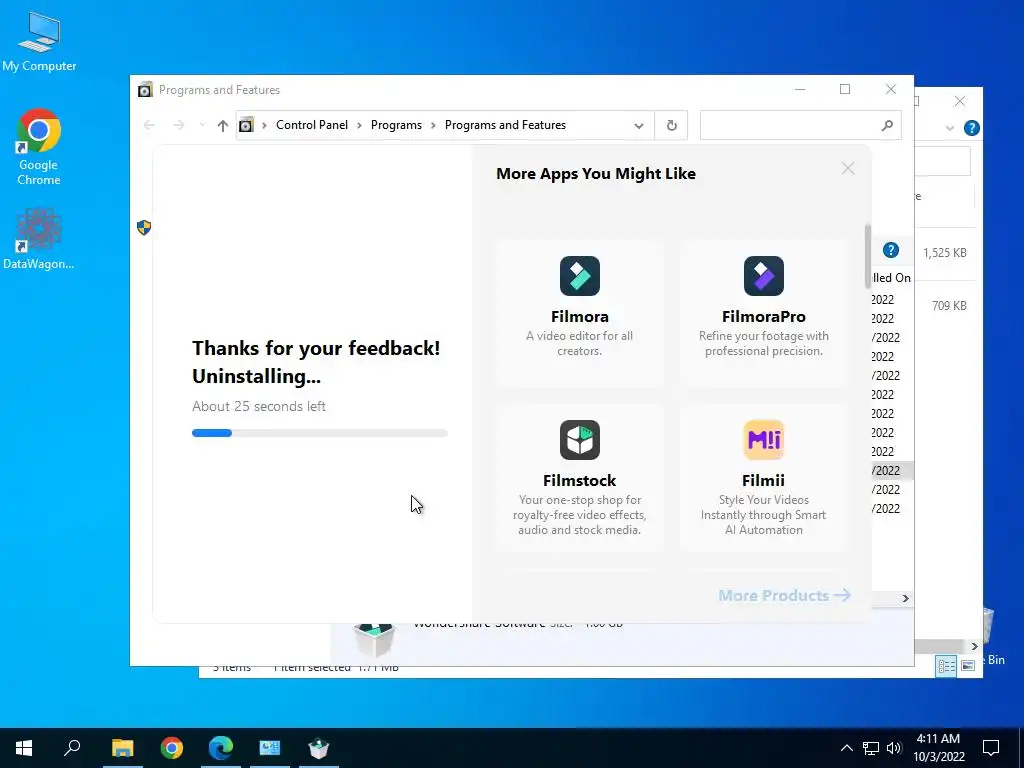Open recent locations dropdown next to forward arrow
Viewport: 1024px width, 768px height.
tap(202, 125)
